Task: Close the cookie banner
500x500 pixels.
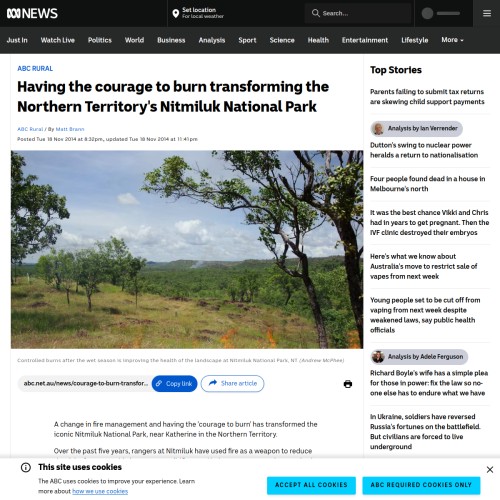Action: (x=490, y=470)
